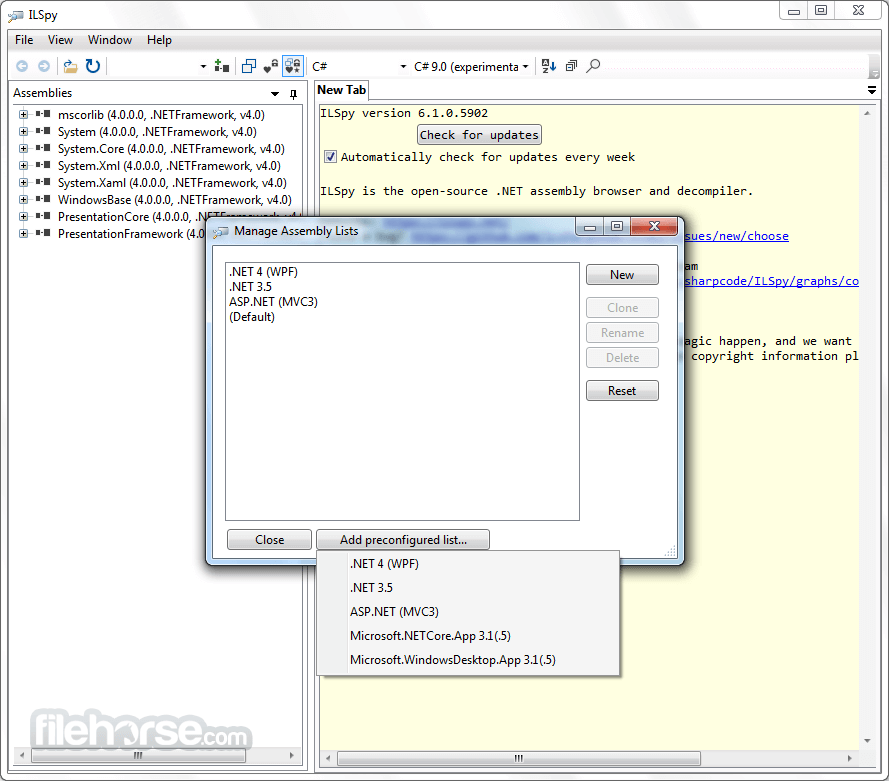Screen dimensions: 889x781
Task: Open the Help menu
Action: pyautogui.click(x=159, y=40)
